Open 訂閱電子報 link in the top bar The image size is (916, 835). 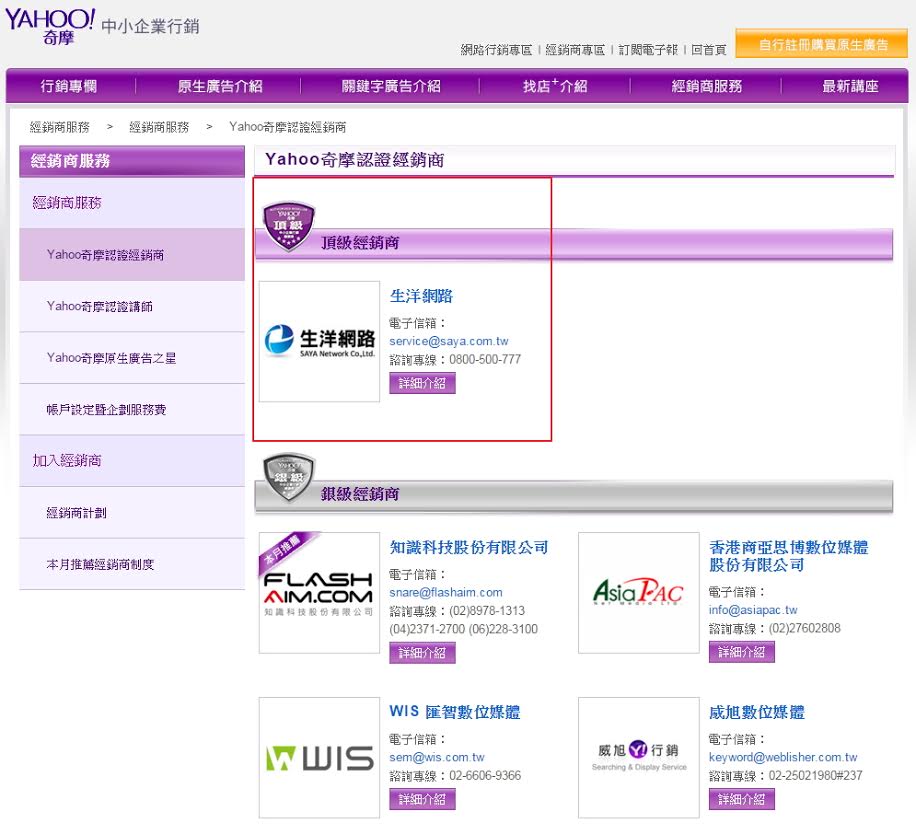(x=647, y=49)
